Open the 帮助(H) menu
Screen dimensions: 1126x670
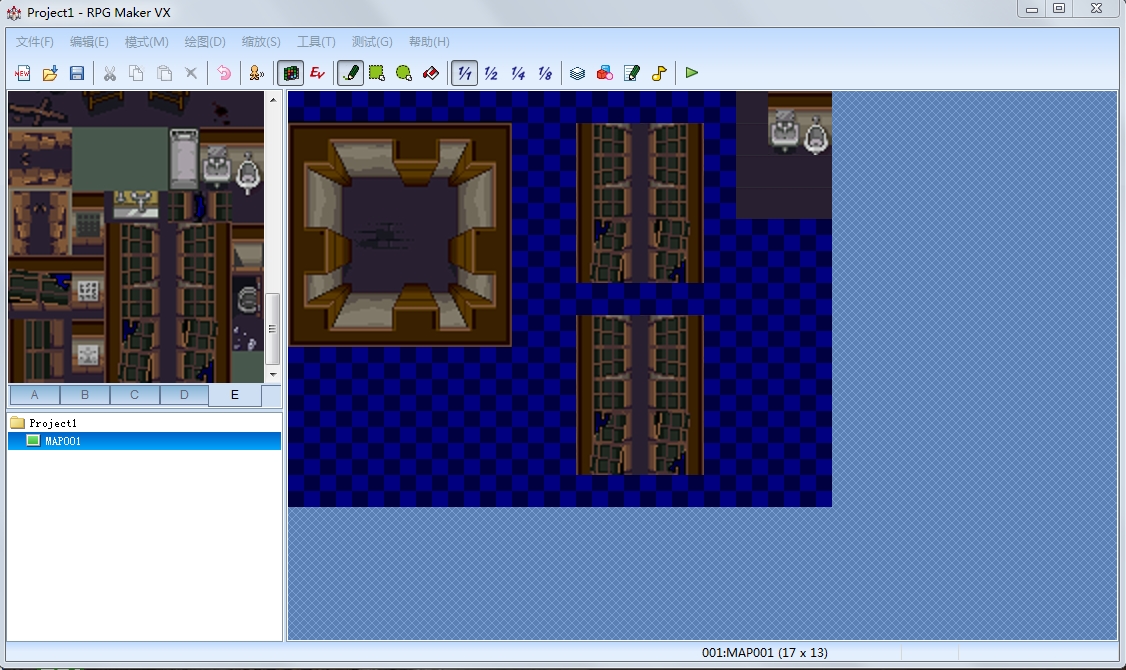click(429, 42)
